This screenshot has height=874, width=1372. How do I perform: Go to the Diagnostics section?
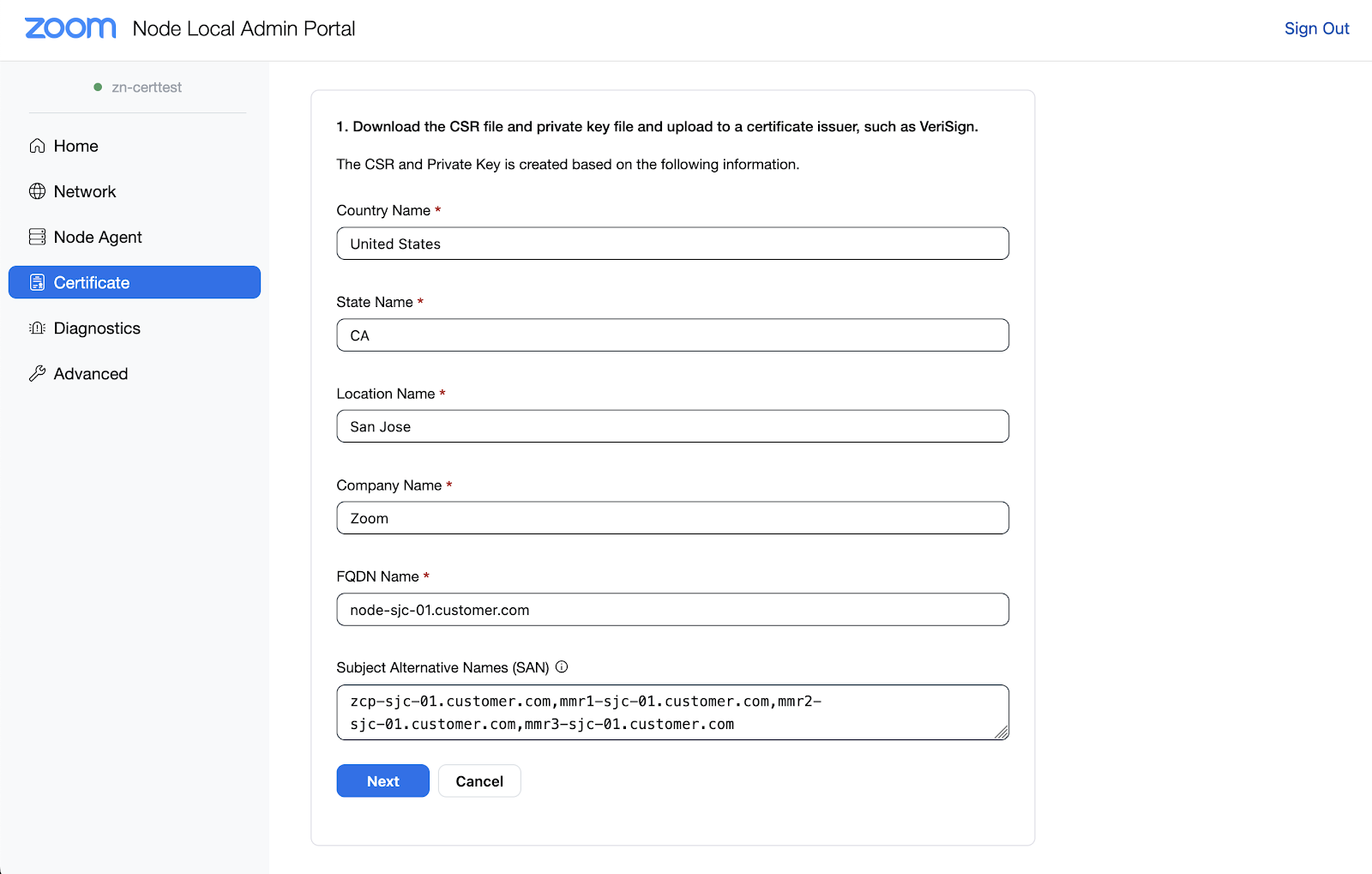[x=97, y=328]
